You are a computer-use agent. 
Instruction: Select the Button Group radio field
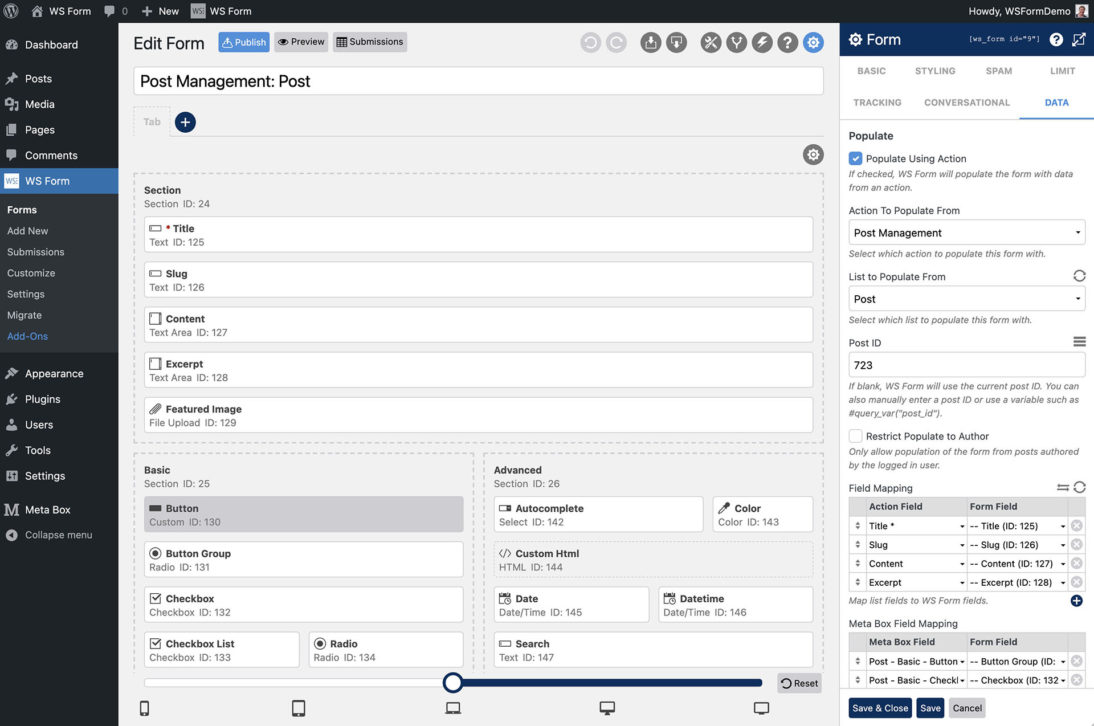click(304, 560)
